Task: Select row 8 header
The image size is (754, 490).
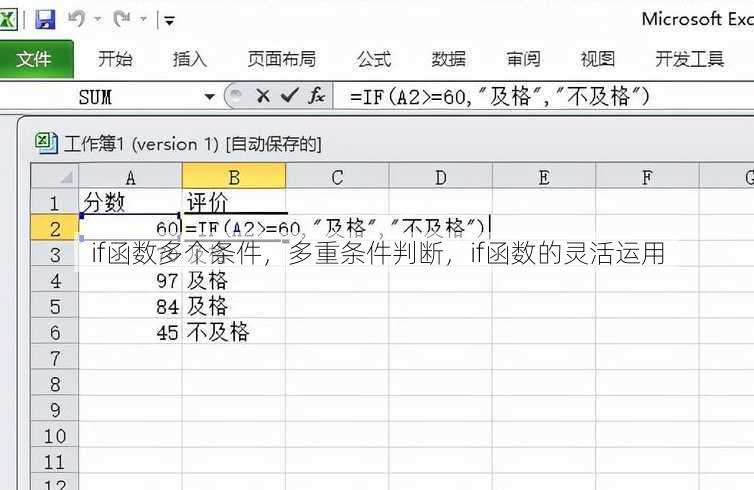Action: pyautogui.click(x=55, y=384)
